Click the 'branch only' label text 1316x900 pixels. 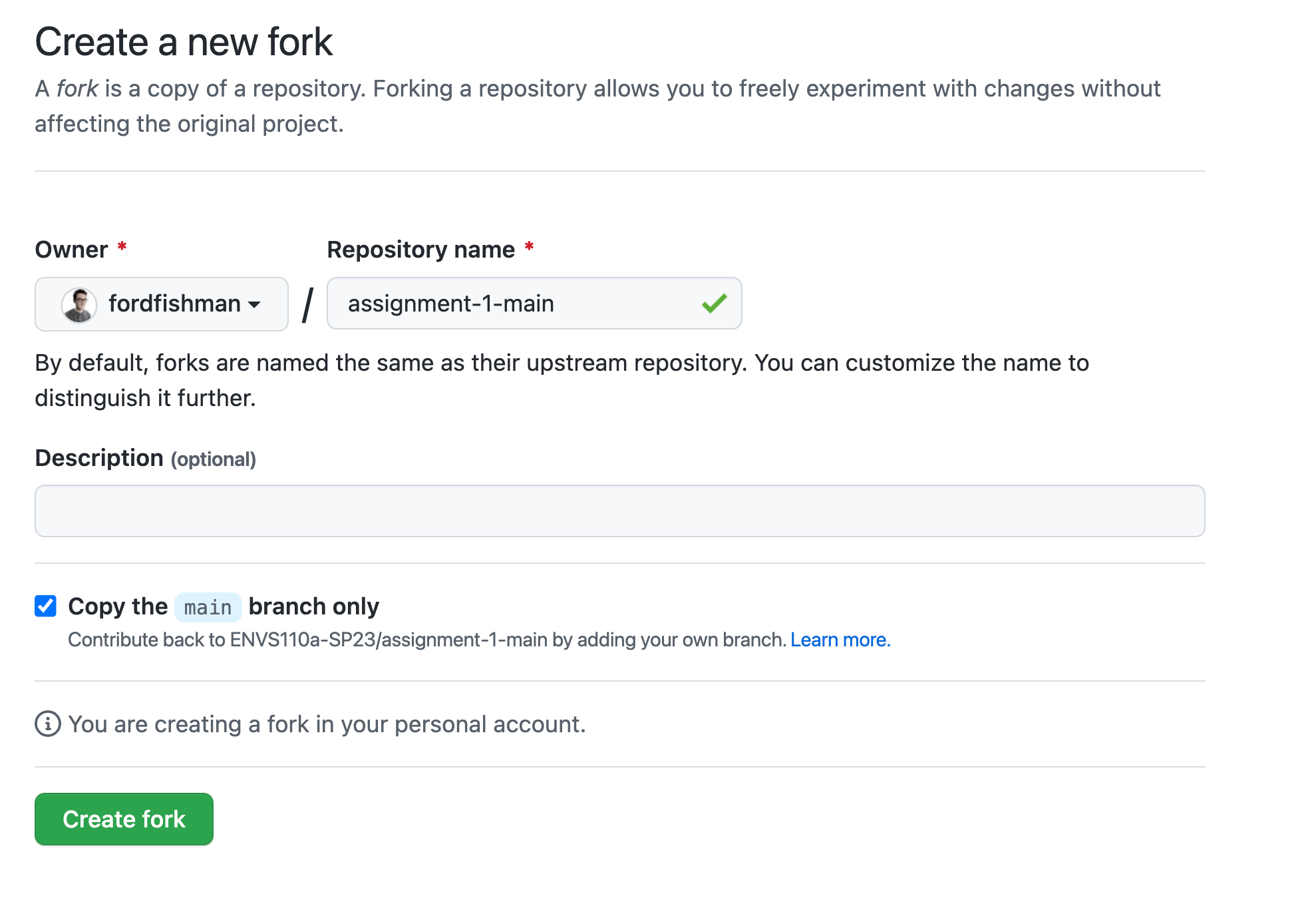point(313,606)
